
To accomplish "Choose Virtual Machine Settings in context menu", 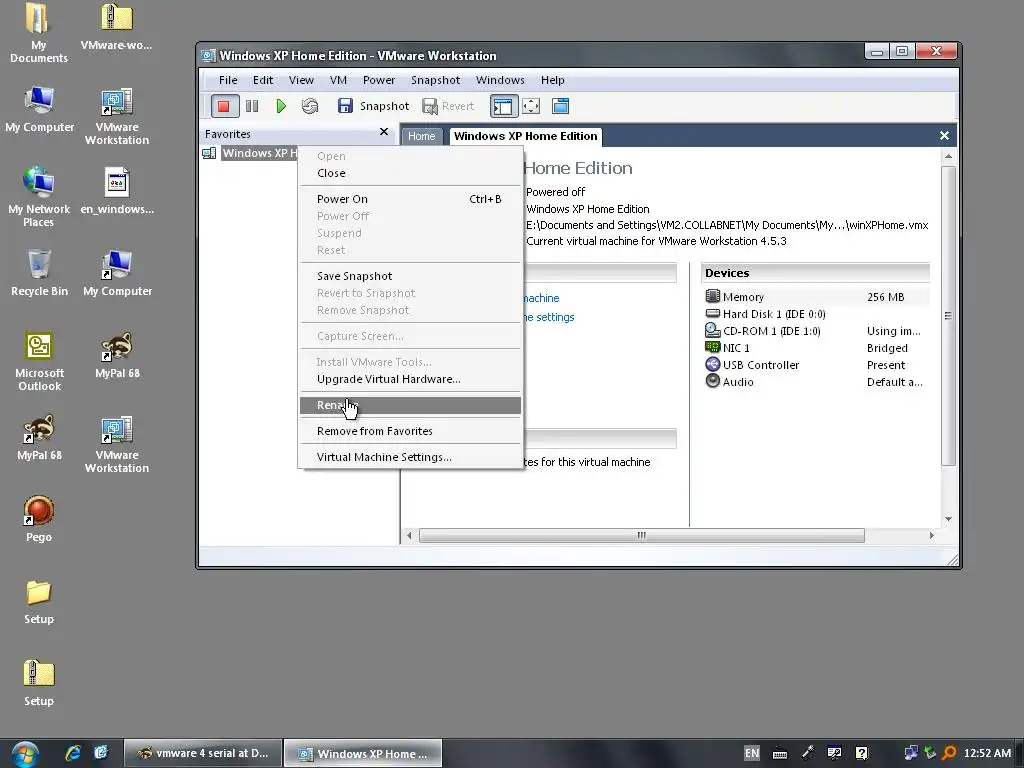I will click(411, 457).
